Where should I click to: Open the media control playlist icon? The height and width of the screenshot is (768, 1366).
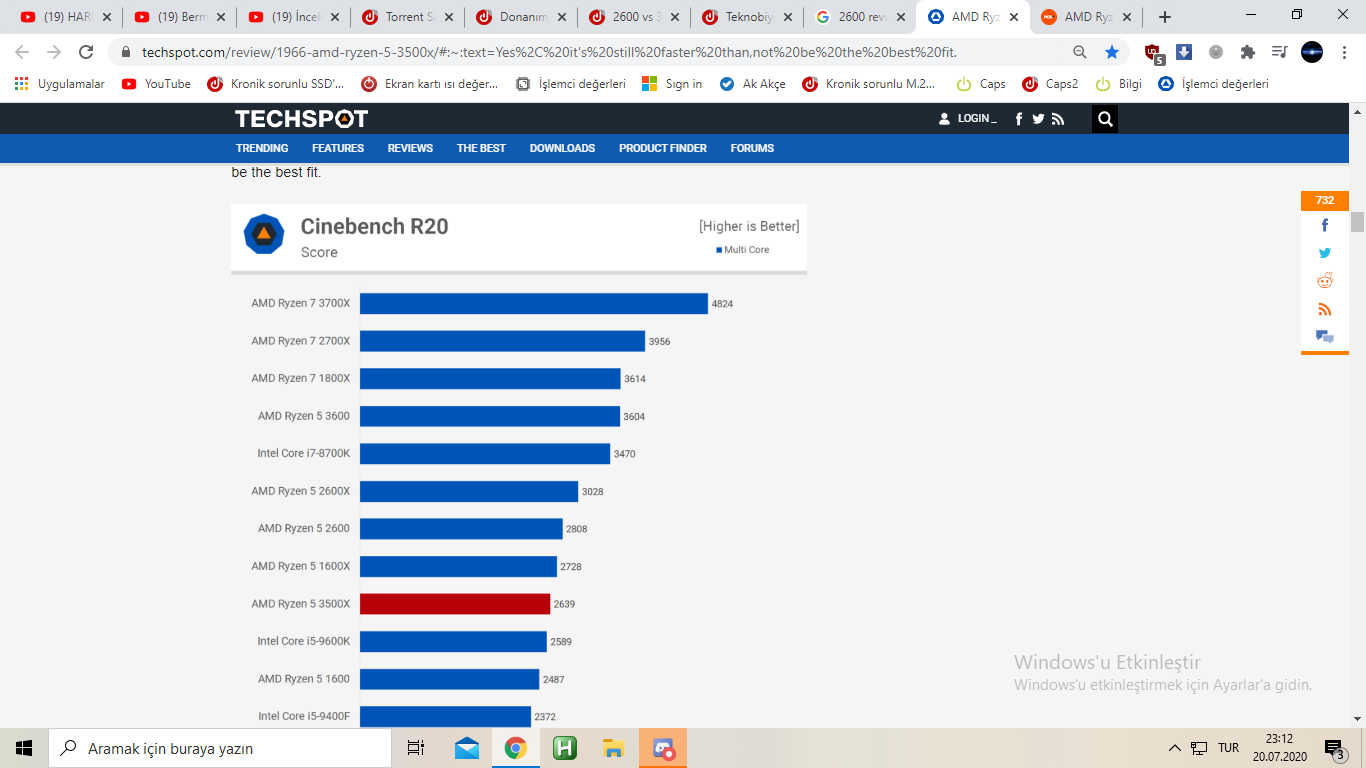pyautogui.click(x=1280, y=52)
